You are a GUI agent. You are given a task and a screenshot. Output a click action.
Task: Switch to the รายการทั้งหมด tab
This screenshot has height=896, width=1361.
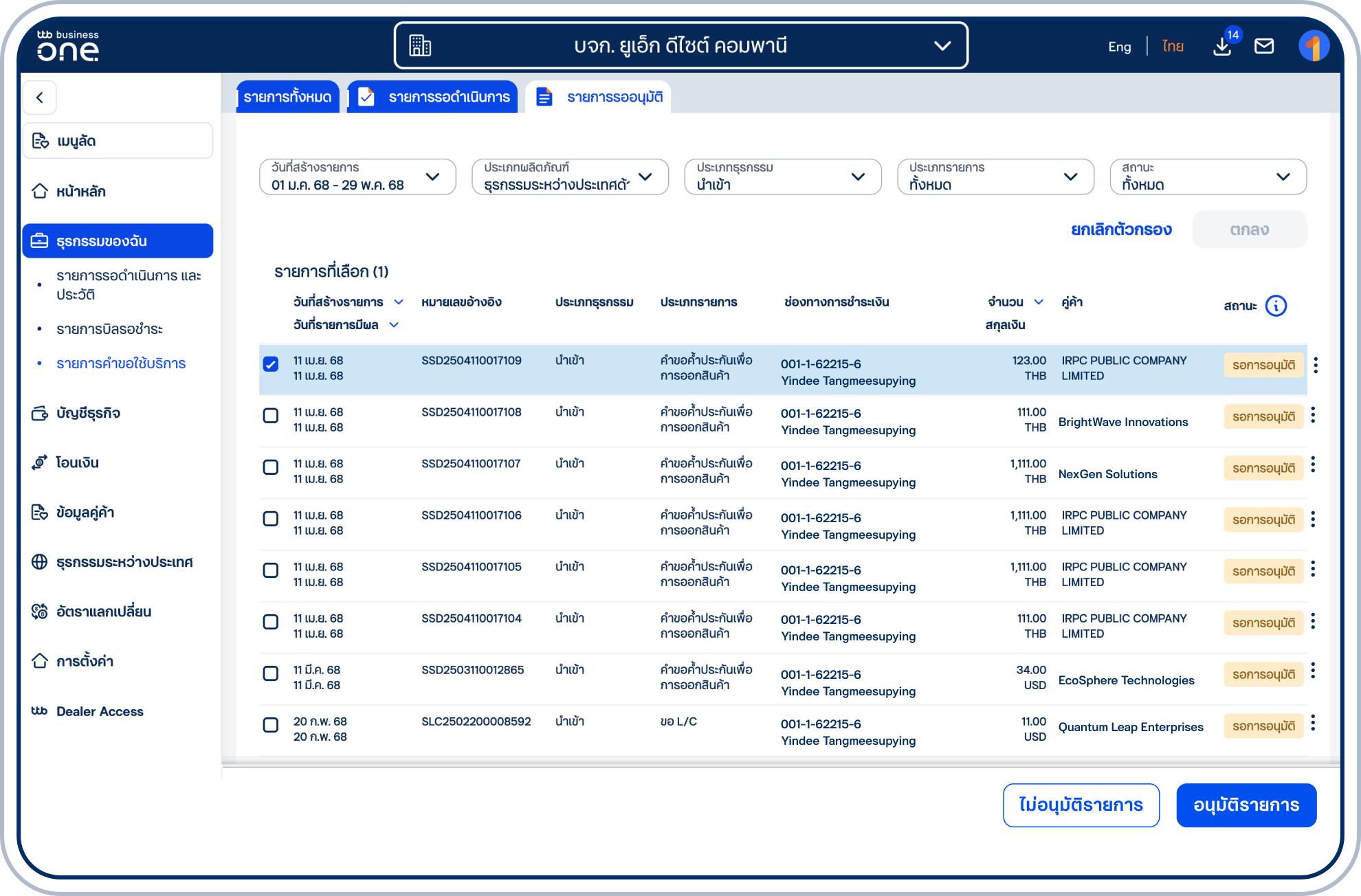tap(287, 97)
